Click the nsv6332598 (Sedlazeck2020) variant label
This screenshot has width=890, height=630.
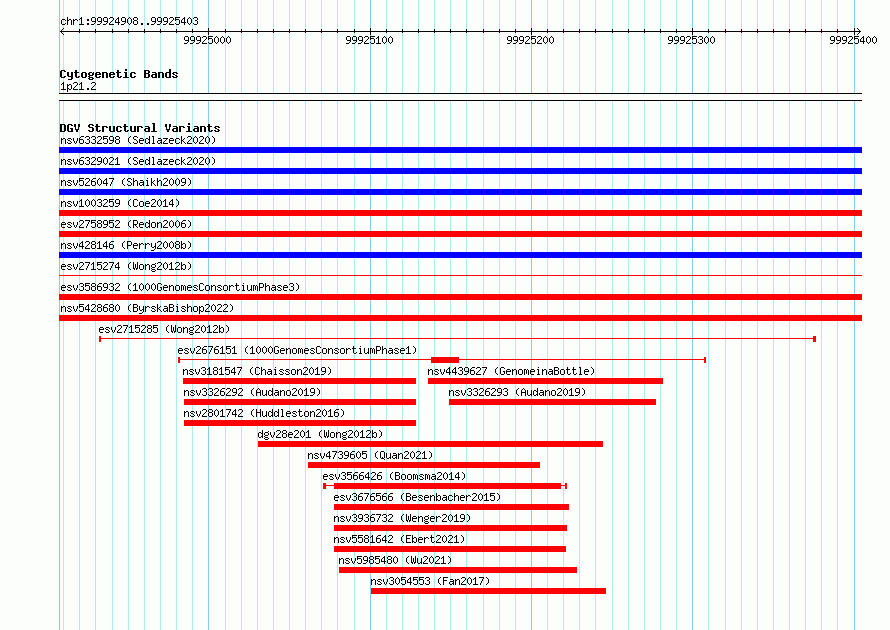[138, 140]
